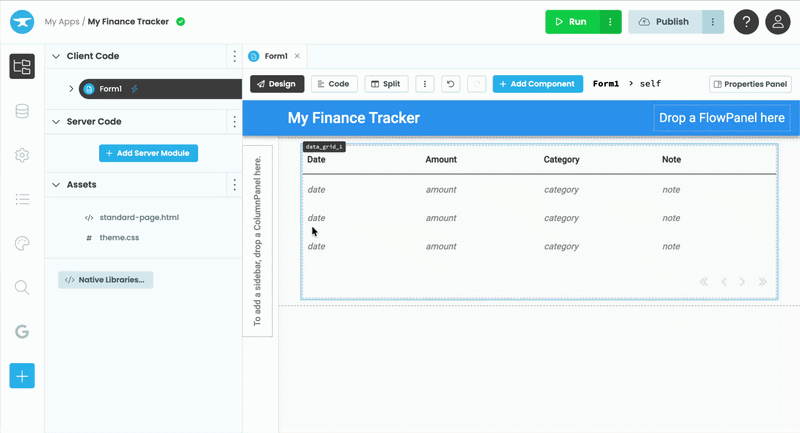Click the Drop a FlowPanel here slot
800x433 pixels.
[721, 118]
